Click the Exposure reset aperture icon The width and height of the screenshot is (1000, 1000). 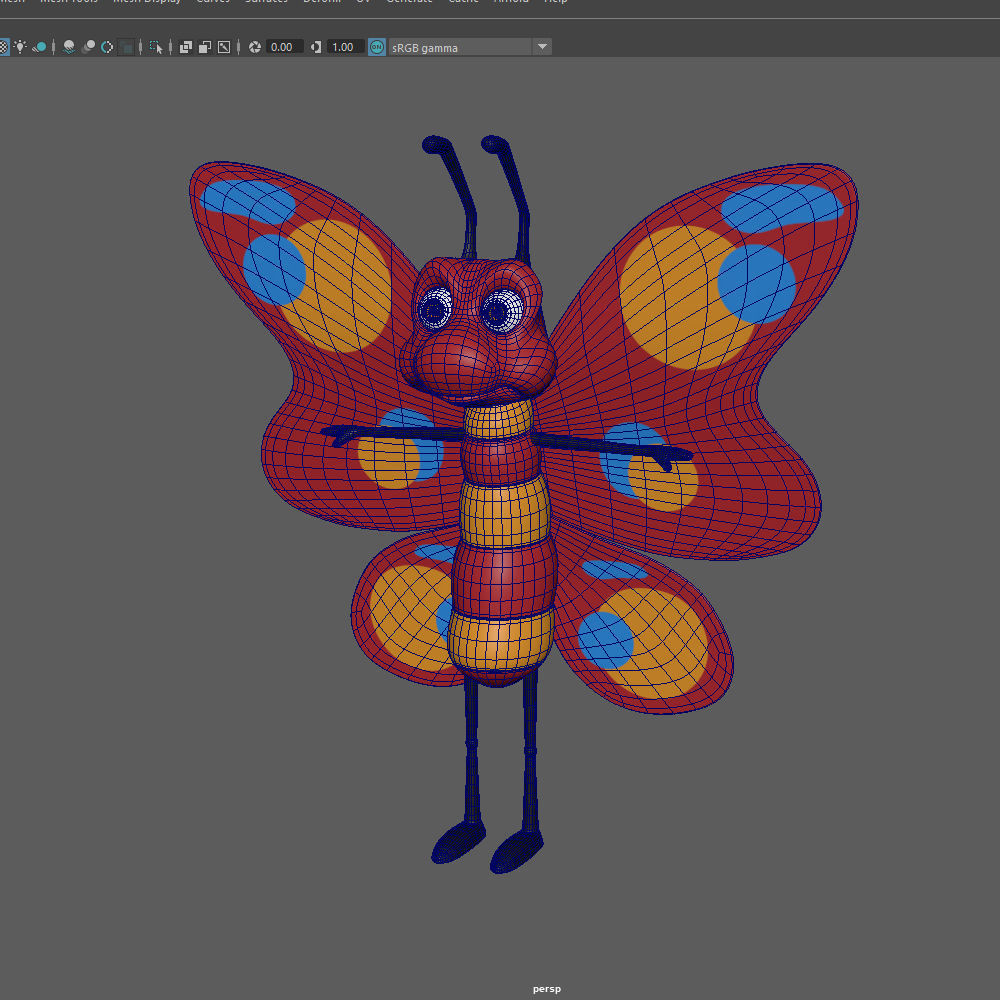tap(254, 47)
